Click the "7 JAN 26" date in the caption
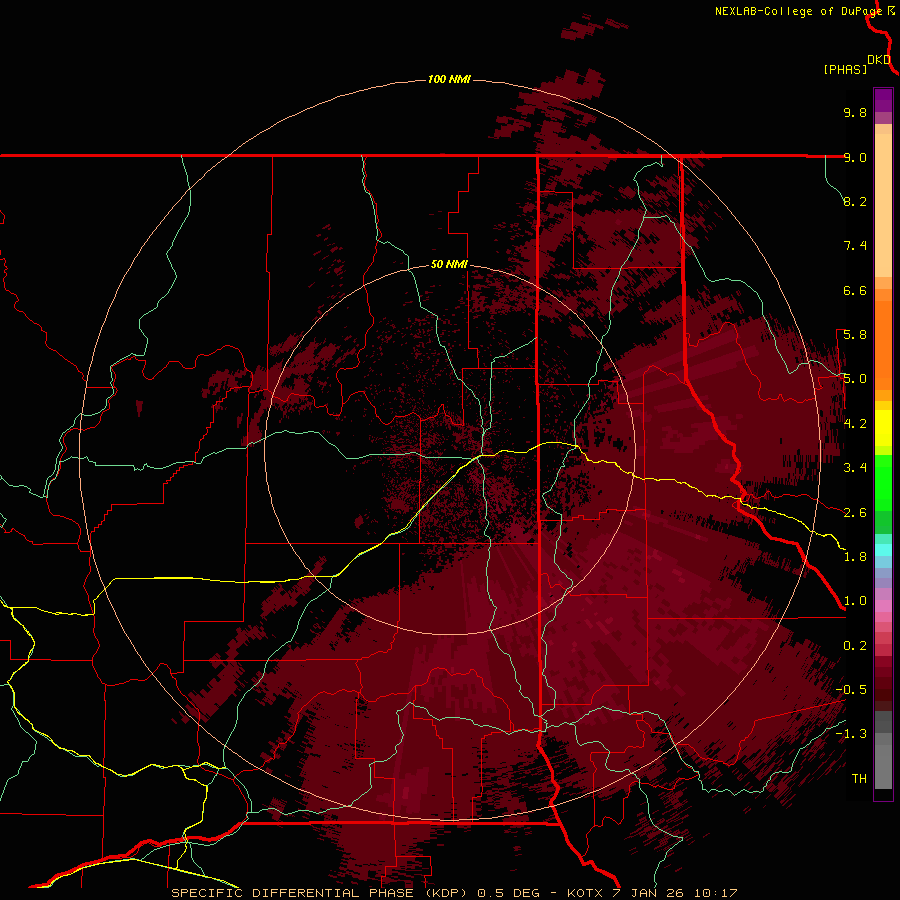Screen dimensions: 900x900 click(648, 893)
